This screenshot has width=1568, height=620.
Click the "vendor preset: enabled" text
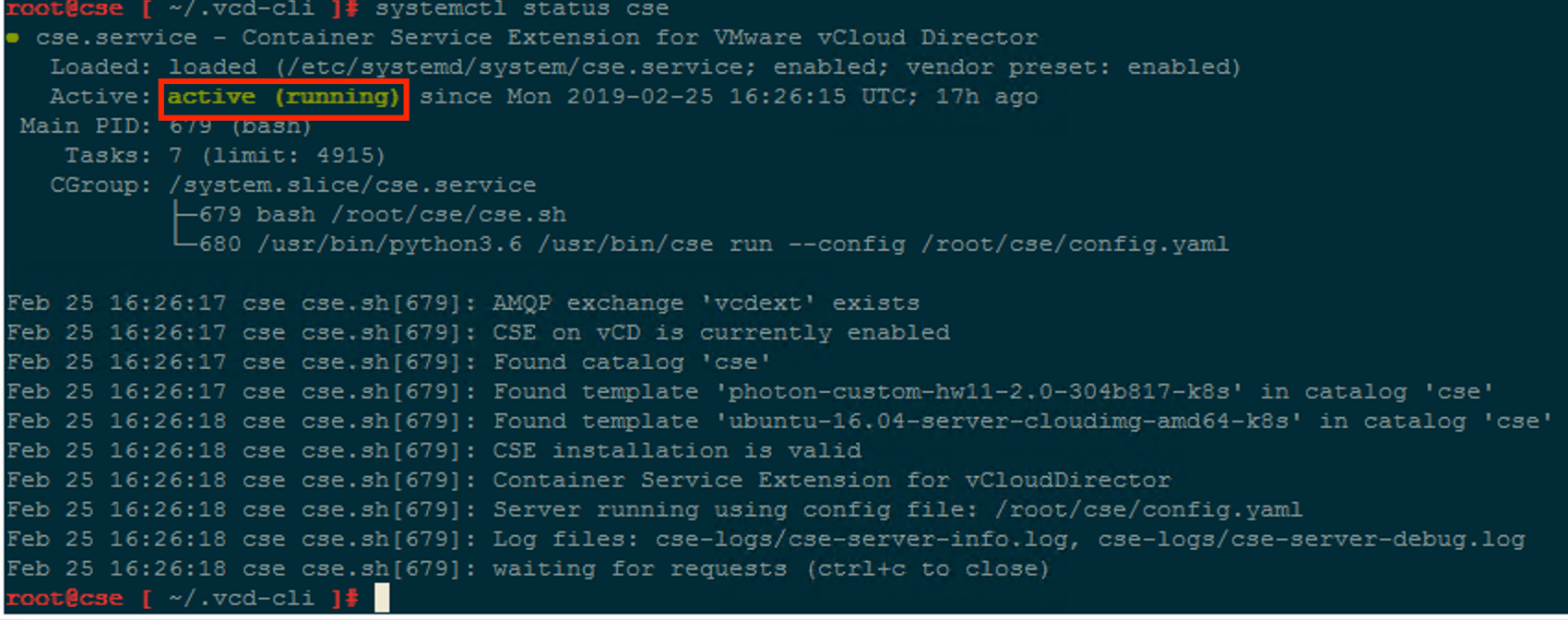[1073, 67]
